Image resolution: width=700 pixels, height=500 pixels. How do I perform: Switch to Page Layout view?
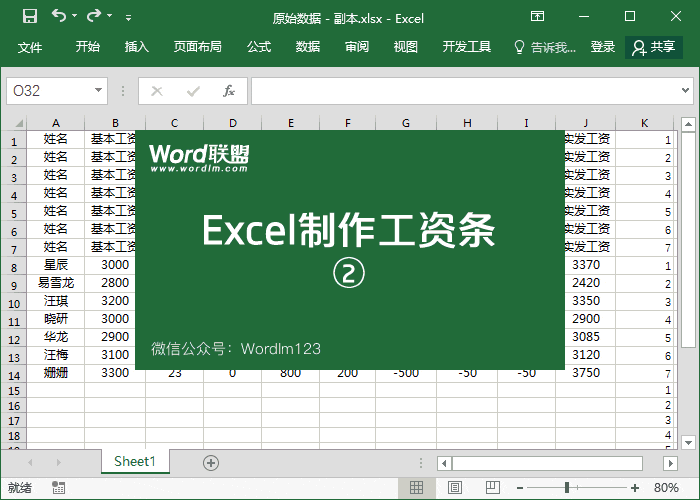click(453, 488)
